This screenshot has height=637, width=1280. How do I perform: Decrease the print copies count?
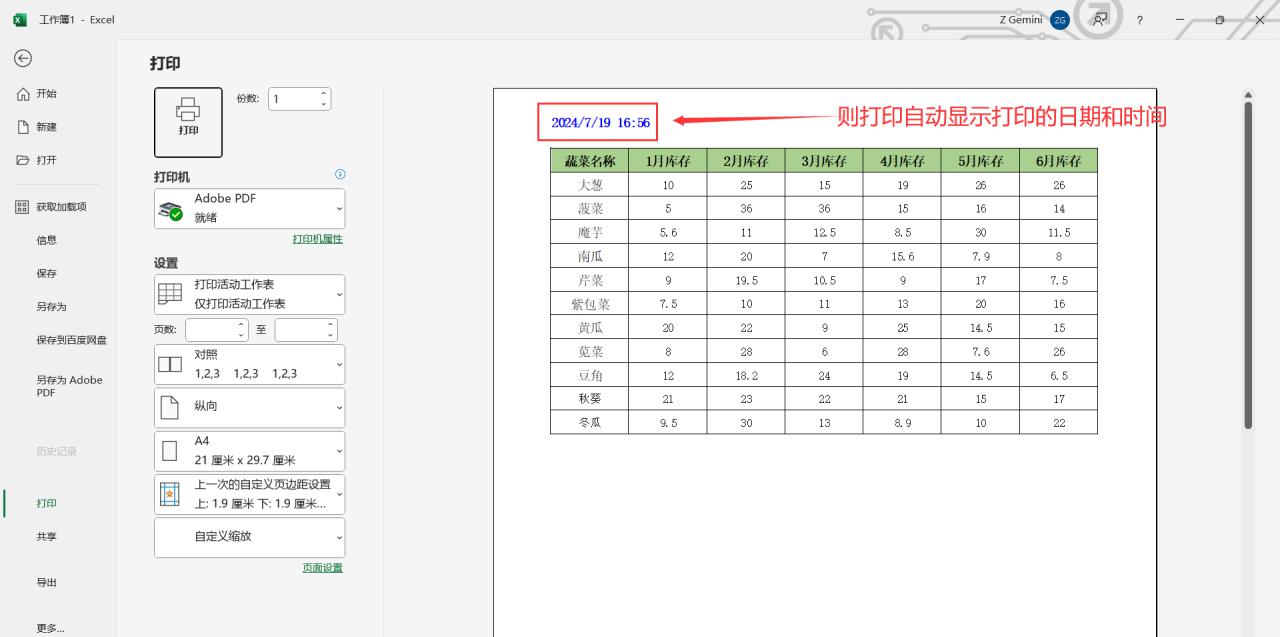coord(323,104)
